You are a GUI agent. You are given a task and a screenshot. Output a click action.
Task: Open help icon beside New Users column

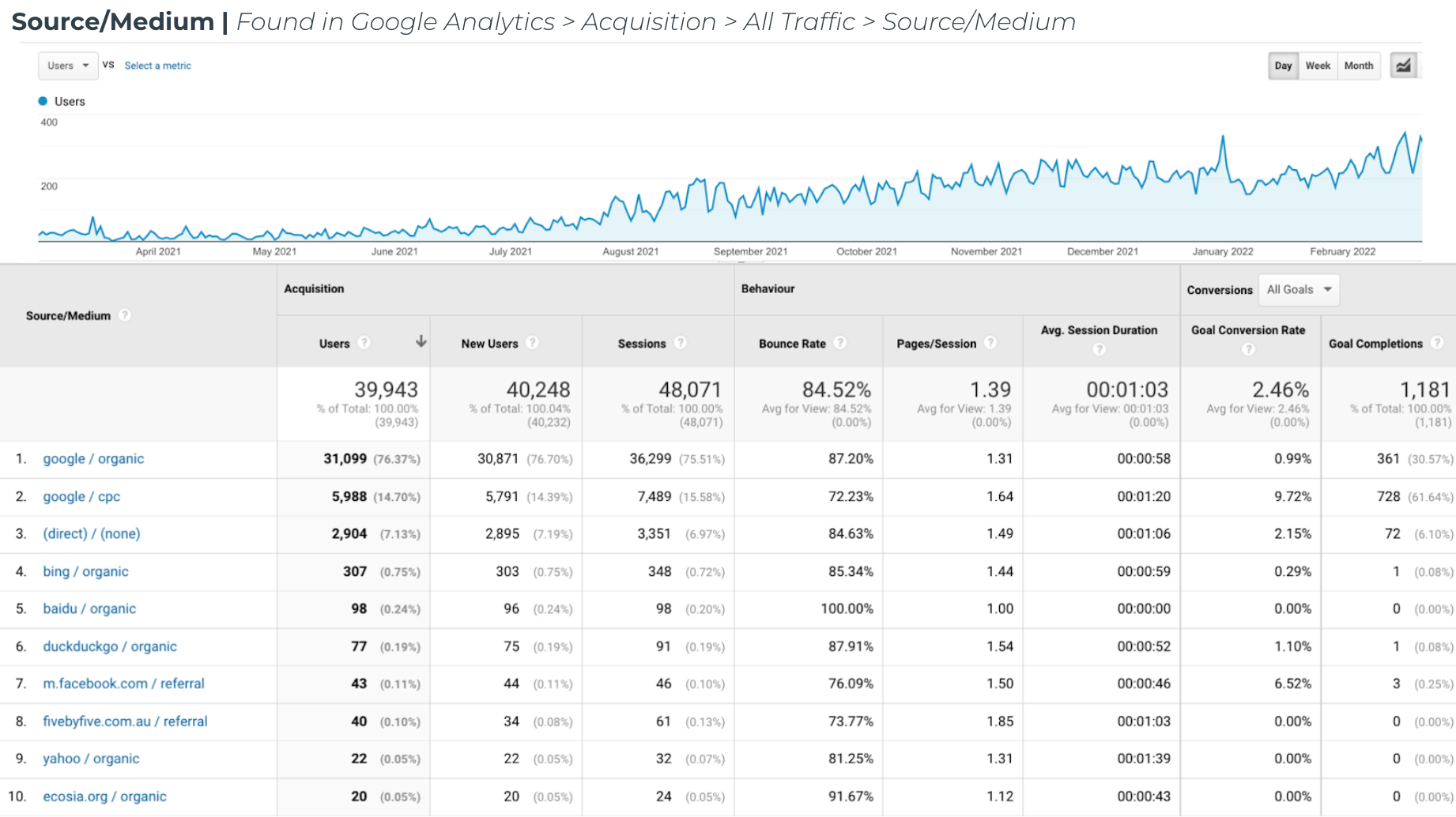tap(532, 343)
